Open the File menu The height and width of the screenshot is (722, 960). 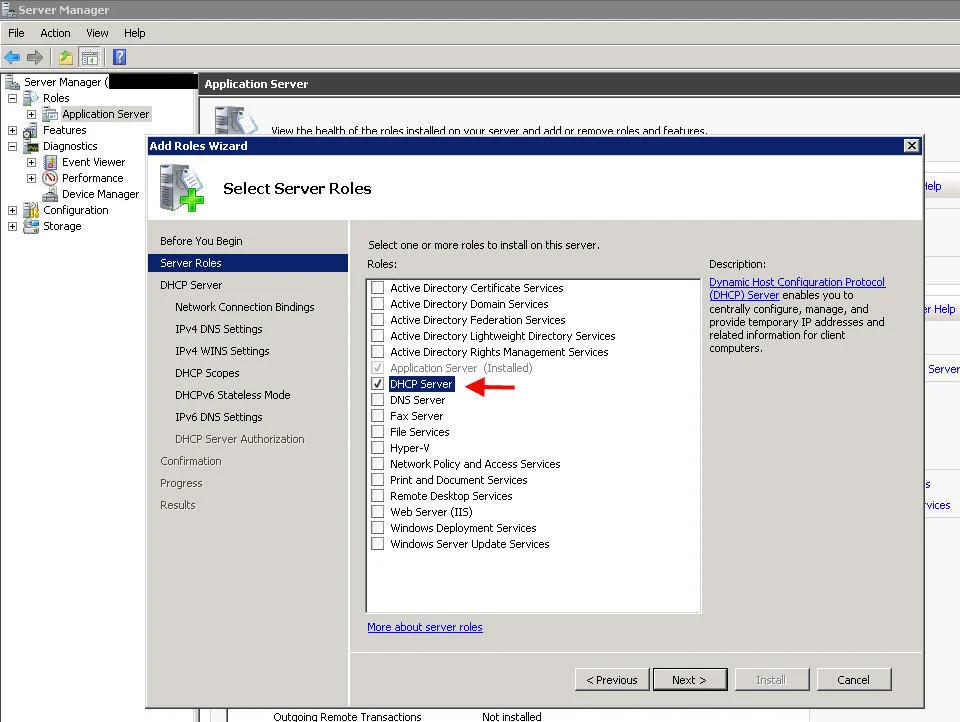coord(17,33)
